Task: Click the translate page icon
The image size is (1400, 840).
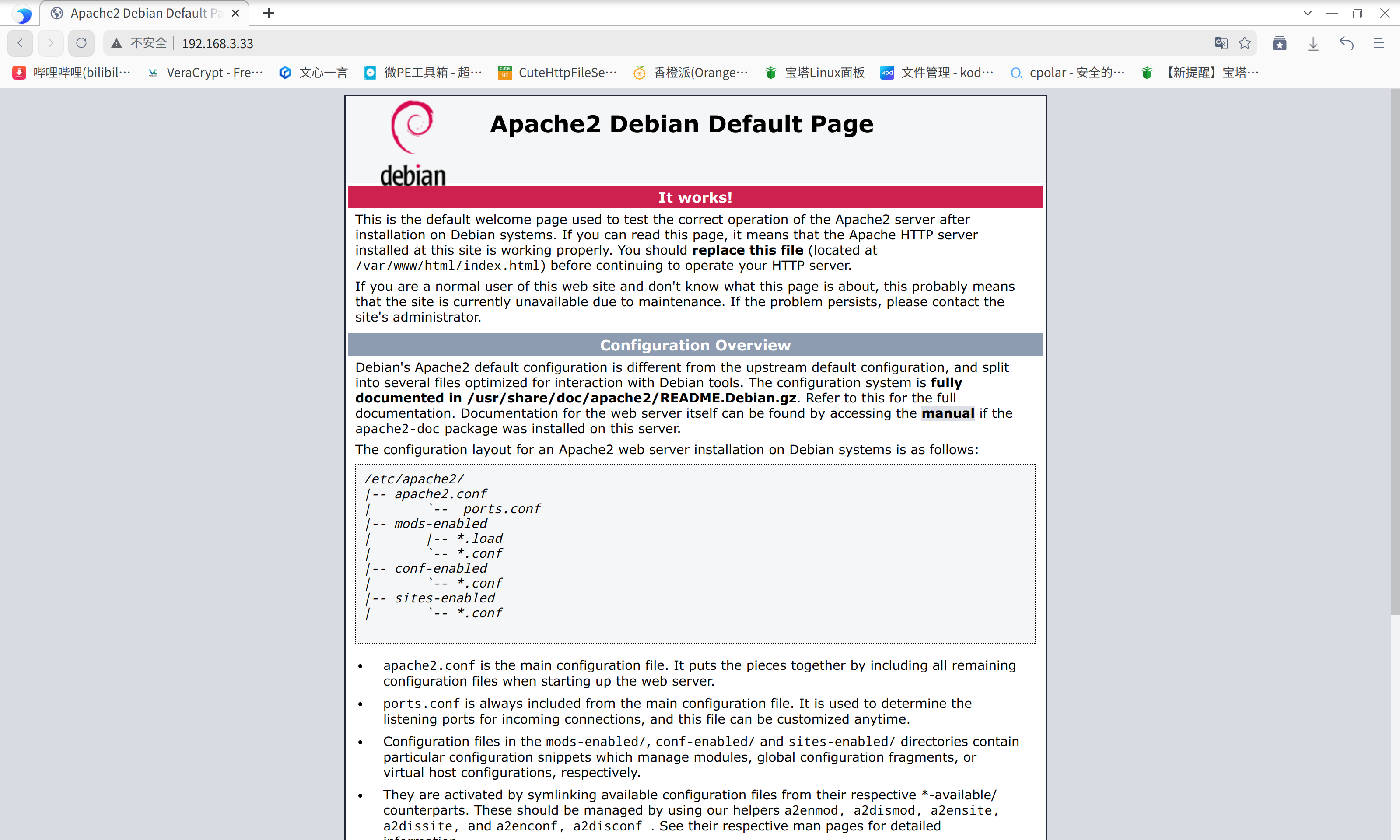Action: click(x=1221, y=43)
